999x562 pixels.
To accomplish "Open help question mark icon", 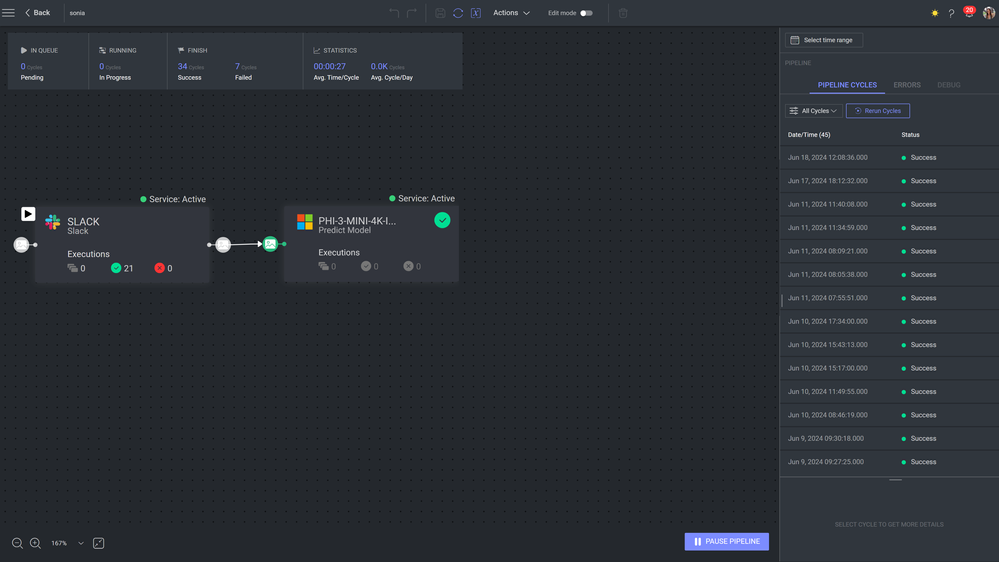I will [x=951, y=13].
